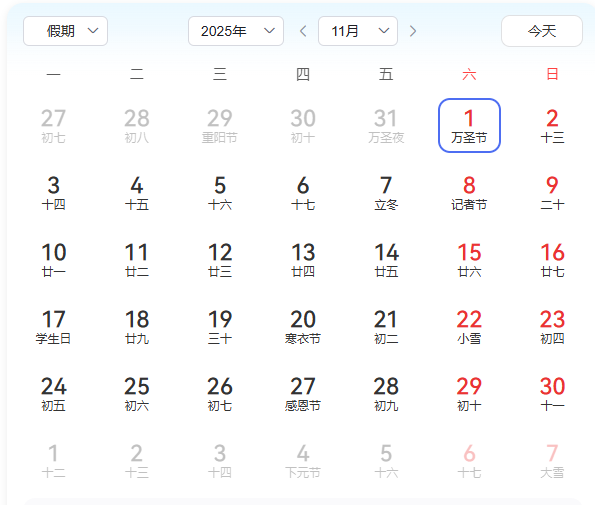Select November 1 万圣节

pos(469,126)
